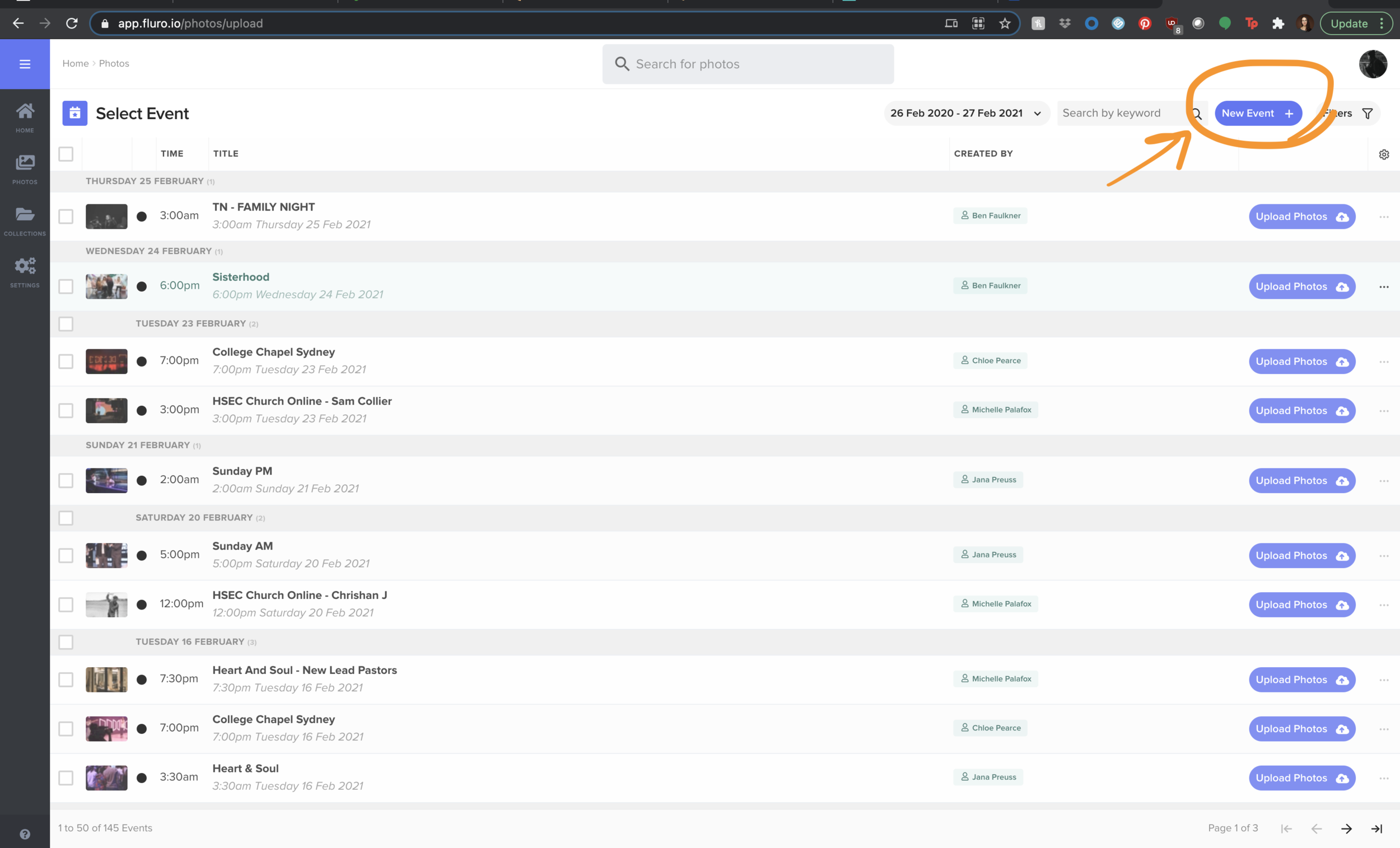Check the Tuesday 23 February group checkbox
This screenshot has height=848, width=1400.
pyautogui.click(x=66, y=324)
